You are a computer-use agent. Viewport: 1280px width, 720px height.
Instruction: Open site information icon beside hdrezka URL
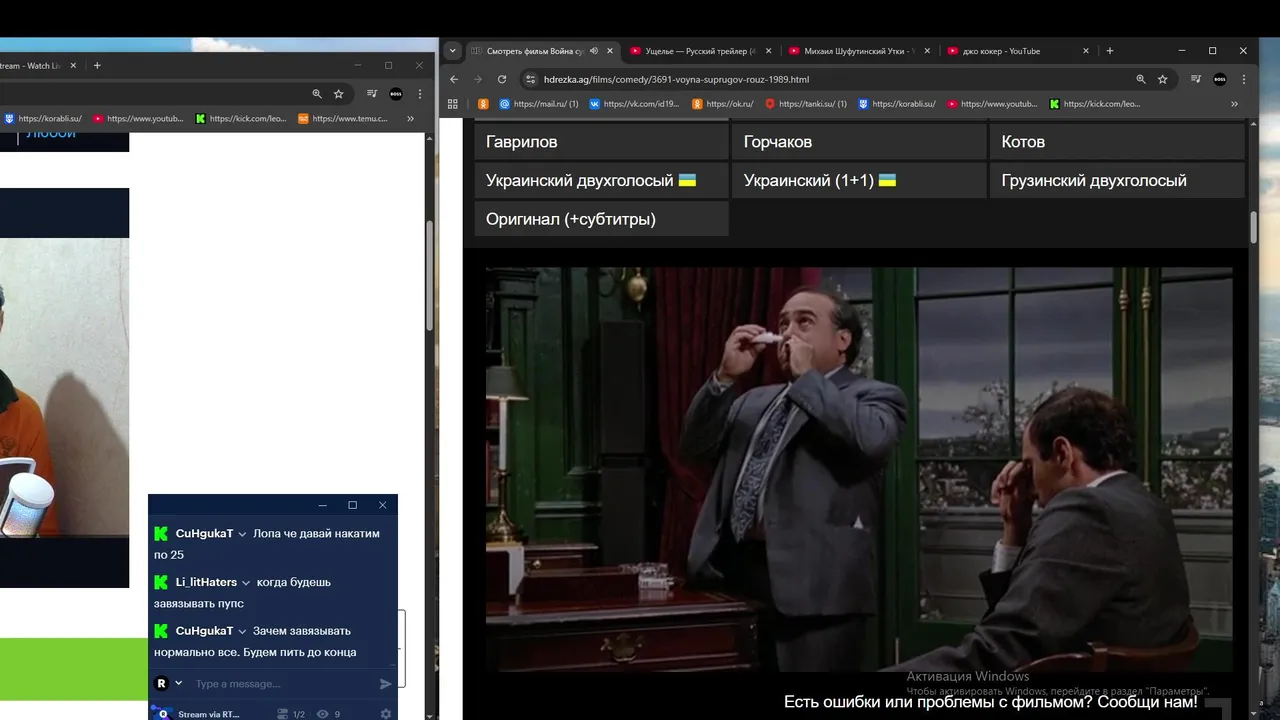[x=531, y=79]
